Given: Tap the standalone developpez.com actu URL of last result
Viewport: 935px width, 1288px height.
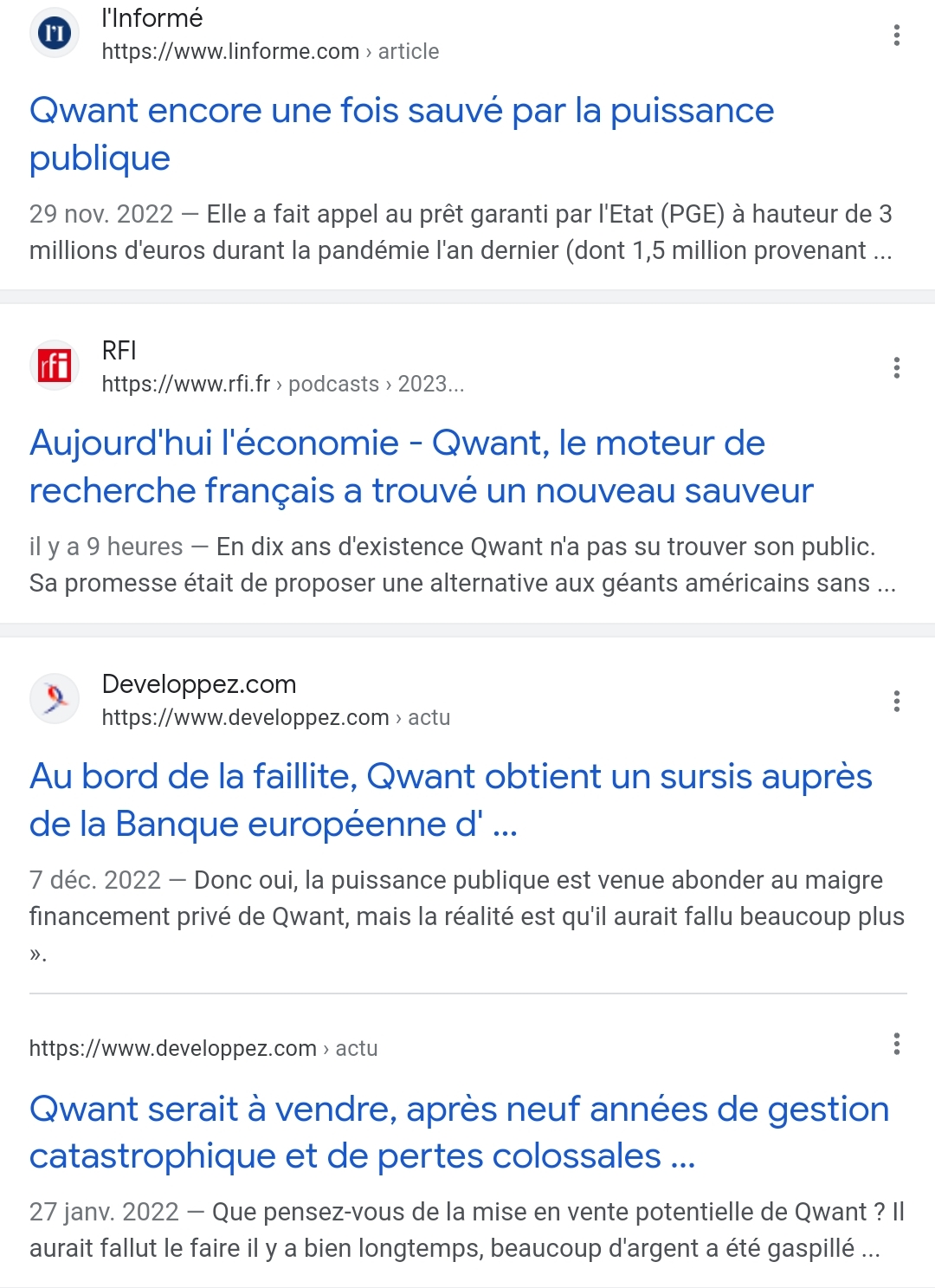Looking at the screenshot, I should [x=203, y=1048].
